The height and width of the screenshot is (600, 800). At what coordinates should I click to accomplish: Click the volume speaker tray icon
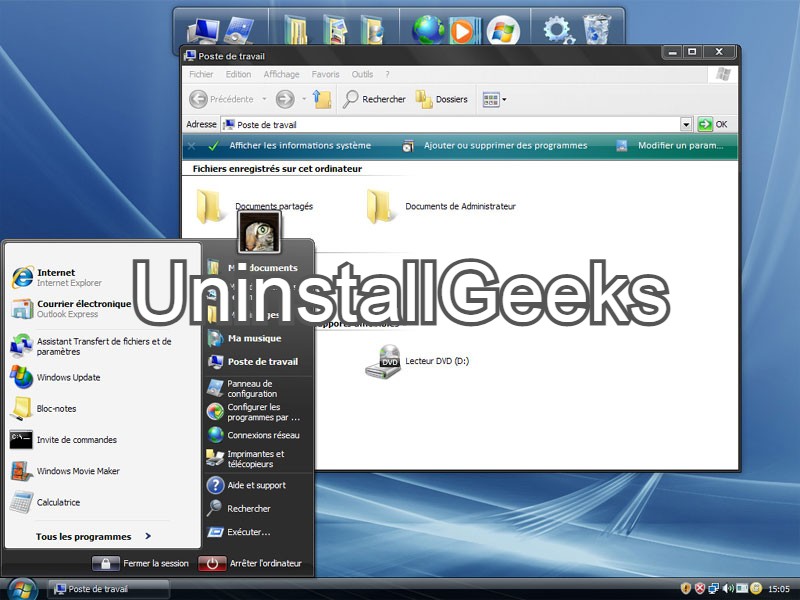(x=728, y=588)
